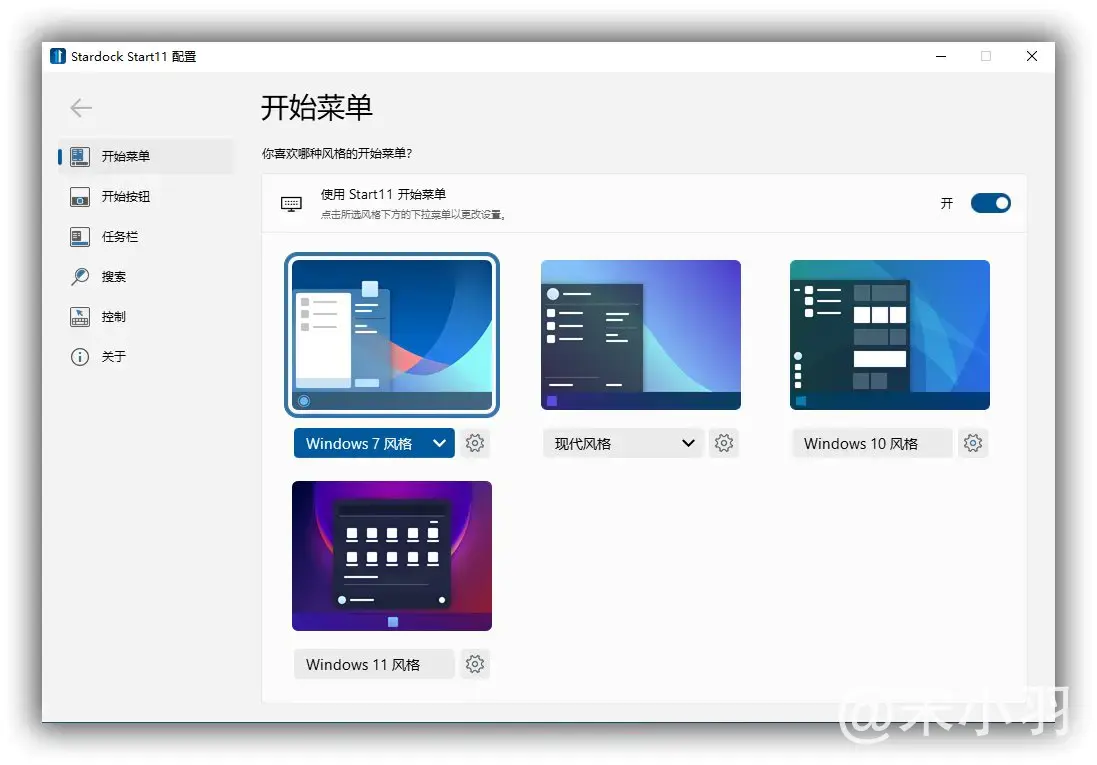Click the Windows 10 风格 button
The height and width of the screenshot is (765, 1097).
click(x=871, y=443)
